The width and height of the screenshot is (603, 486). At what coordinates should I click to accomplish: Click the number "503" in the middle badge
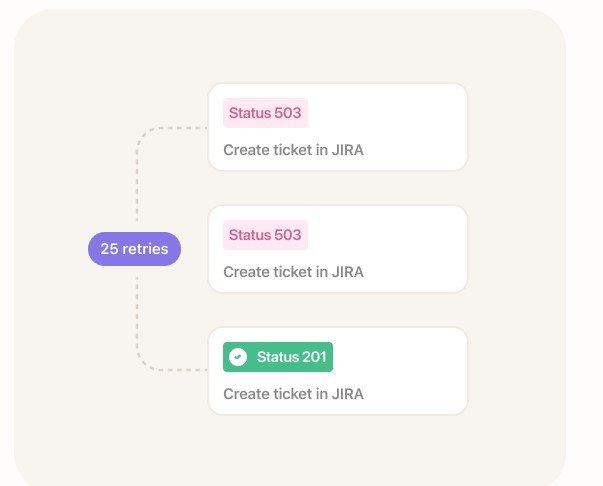(x=288, y=235)
